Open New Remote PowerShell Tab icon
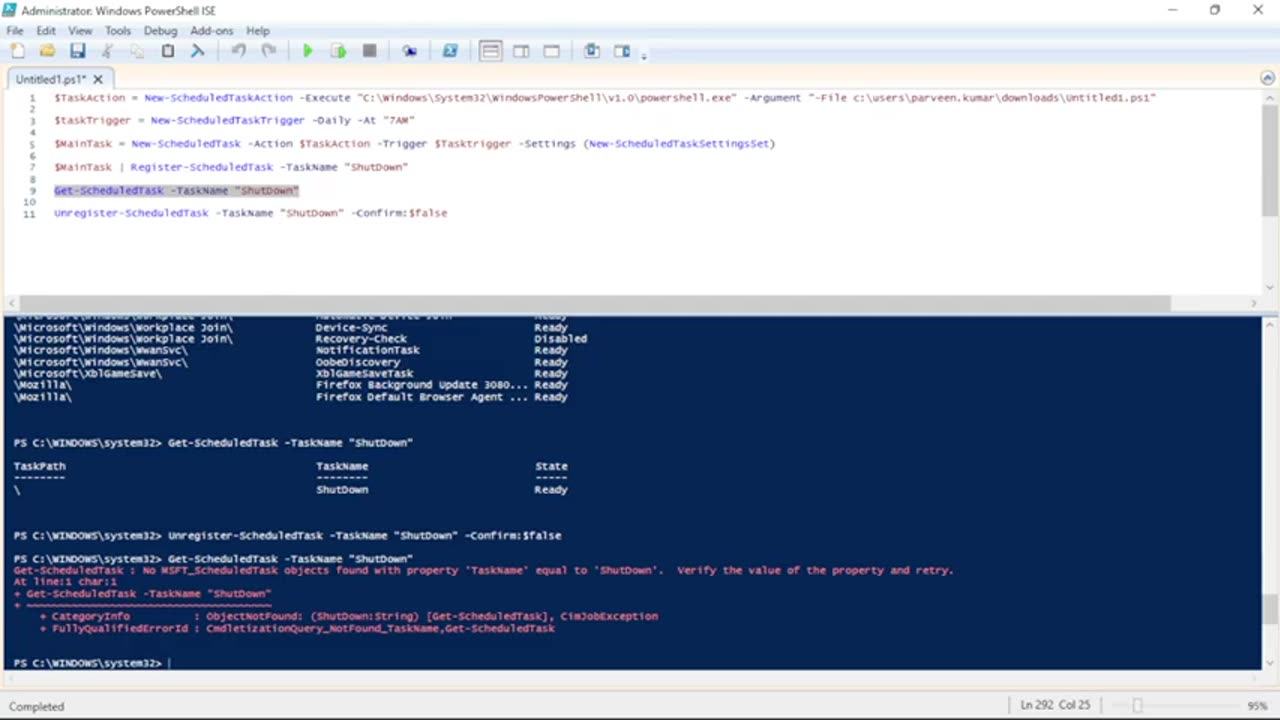 (x=409, y=51)
